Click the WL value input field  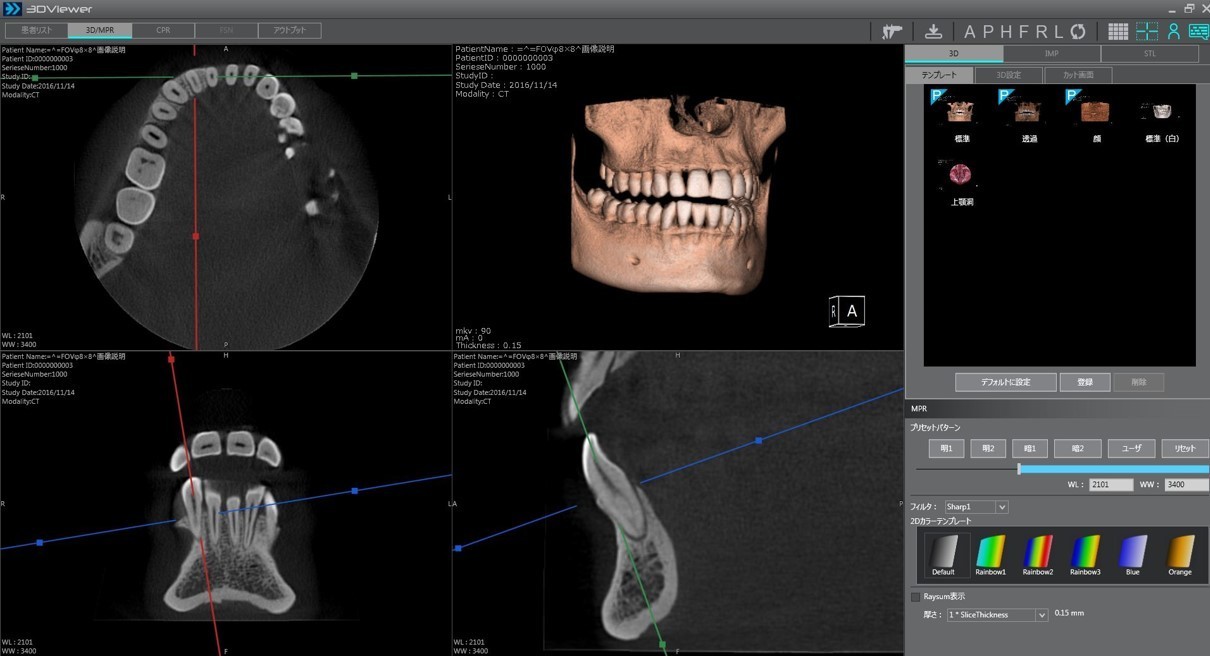click(1110, 485)
